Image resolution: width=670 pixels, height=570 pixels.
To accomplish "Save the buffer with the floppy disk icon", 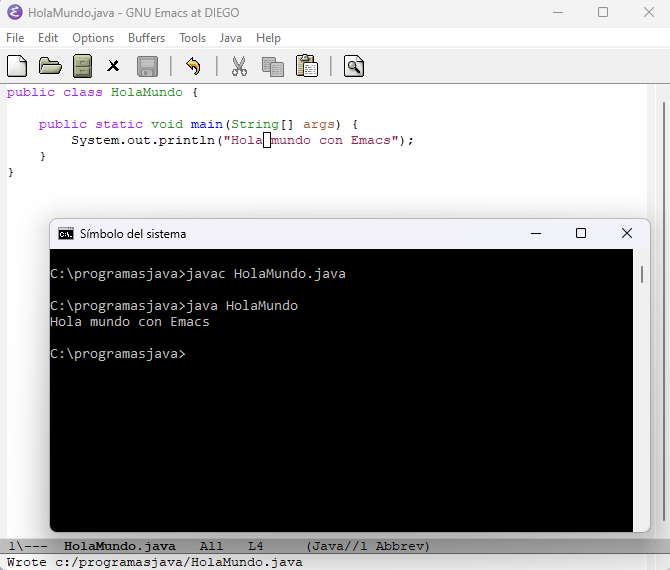I will (x=147, y=67).
